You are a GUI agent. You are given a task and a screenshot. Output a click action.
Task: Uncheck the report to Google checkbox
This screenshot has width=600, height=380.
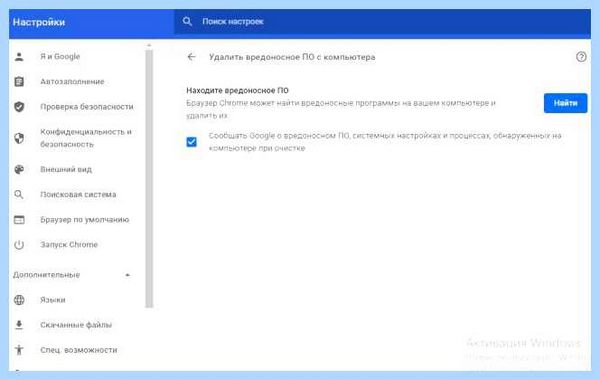click(x=191, y=142)
